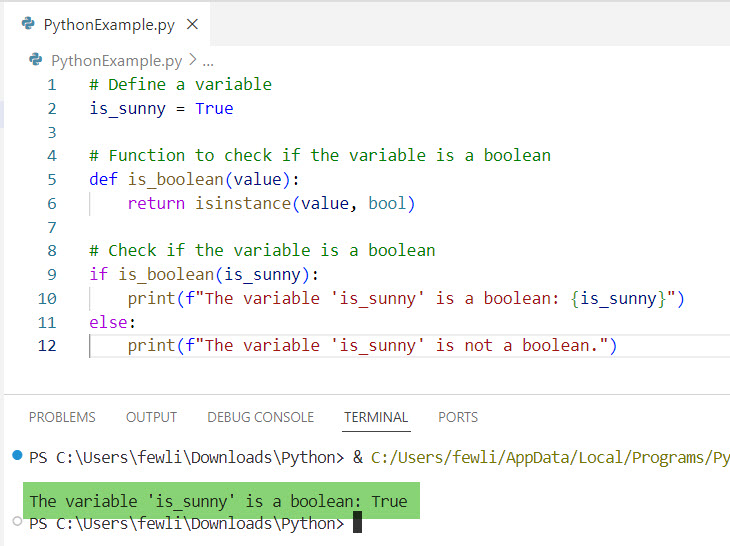The height and width of the screenshot is (546, 730).
Task: Click the 'True' value on line 2
Action: click(214, 108)
